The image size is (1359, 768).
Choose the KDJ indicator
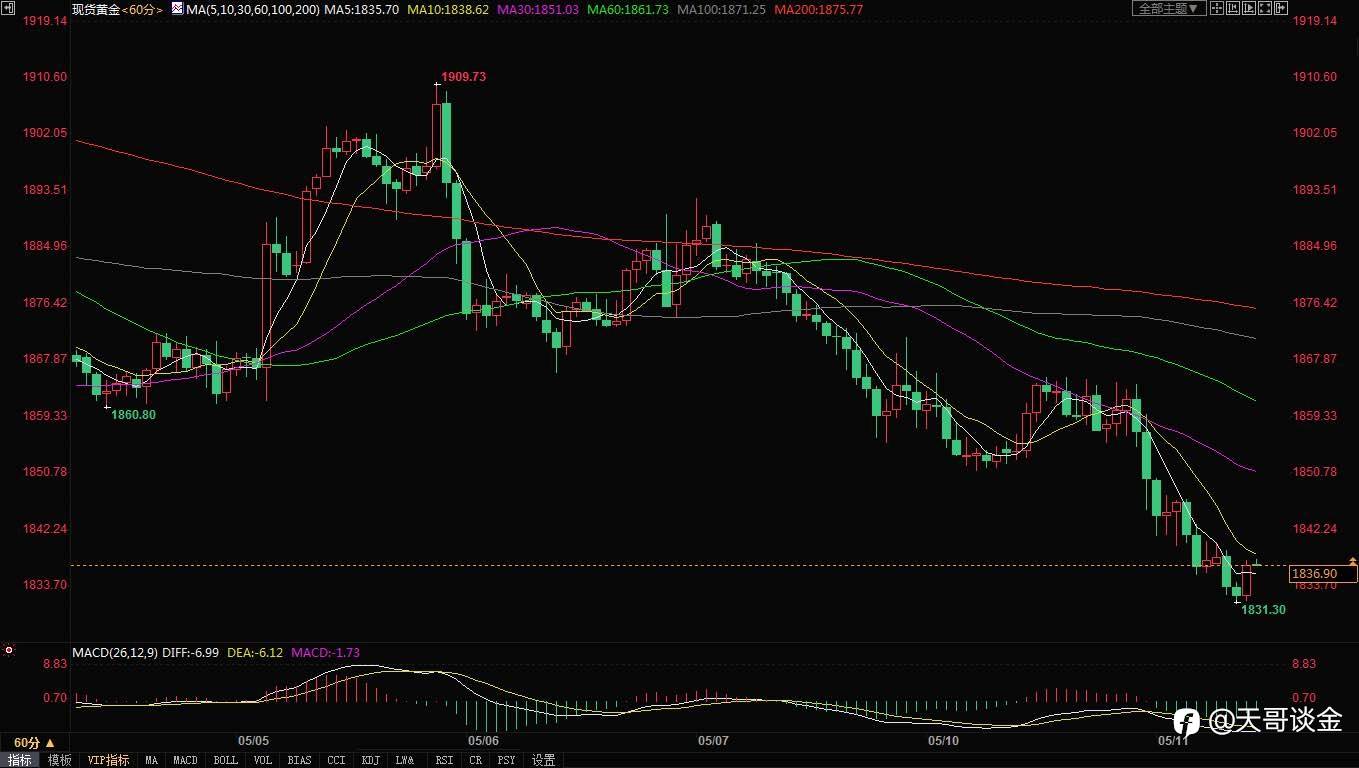click(x=371, y=760)
